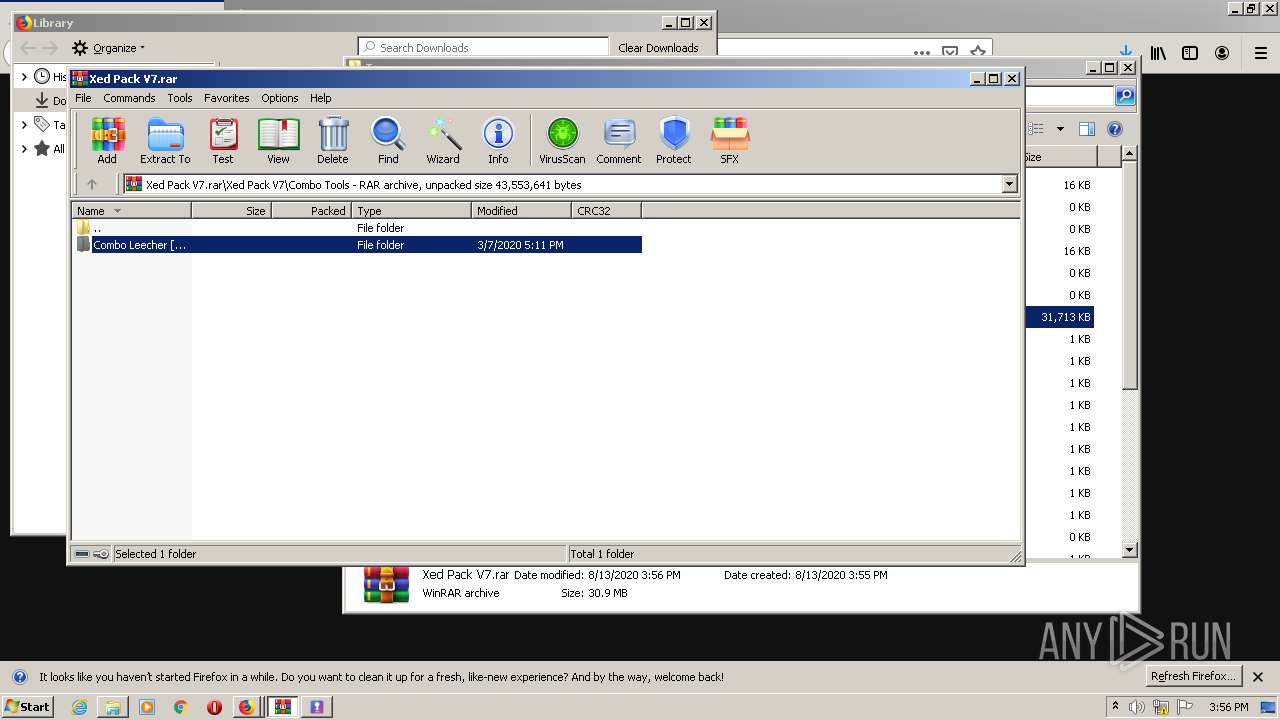This screenshot has width=1280, height=720.
Task: Click the Comment toolbar icon
Action: [619, 141]
